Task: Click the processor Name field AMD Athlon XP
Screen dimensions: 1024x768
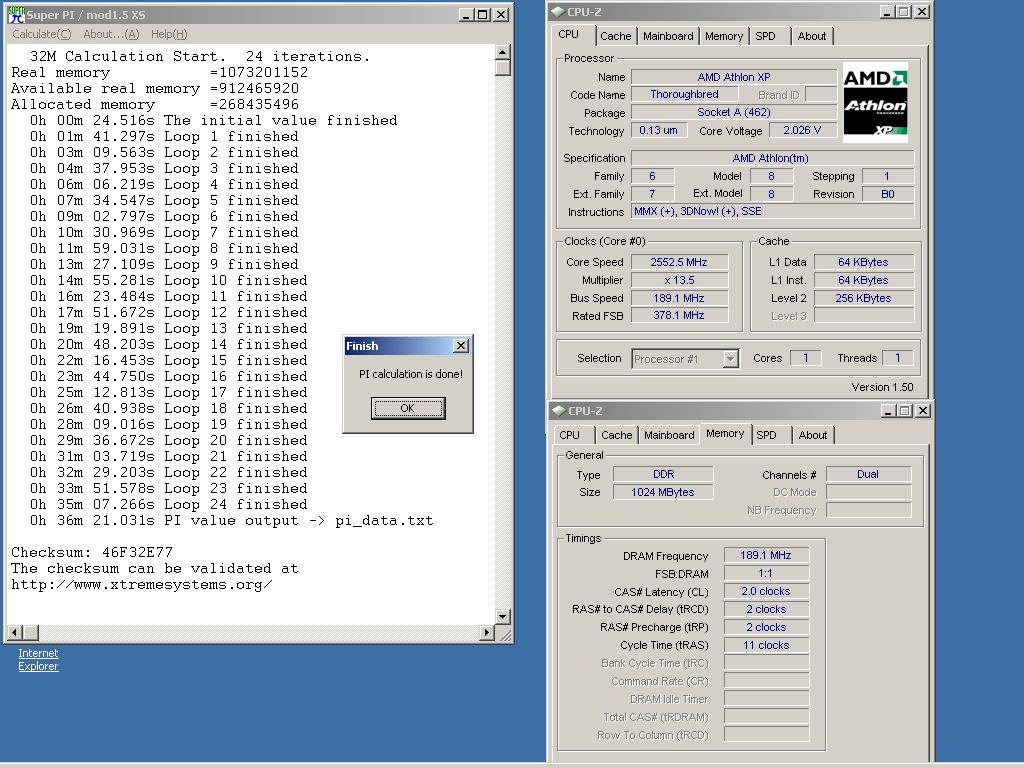Action: [x=734, y=77]
